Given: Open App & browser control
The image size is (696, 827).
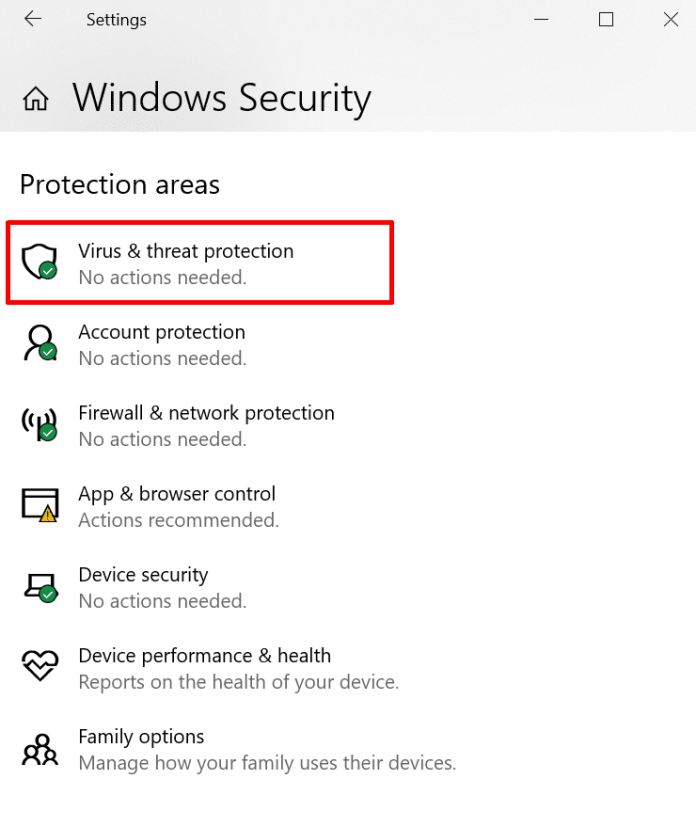Looking at the screenshot, I should click(177, 494).
